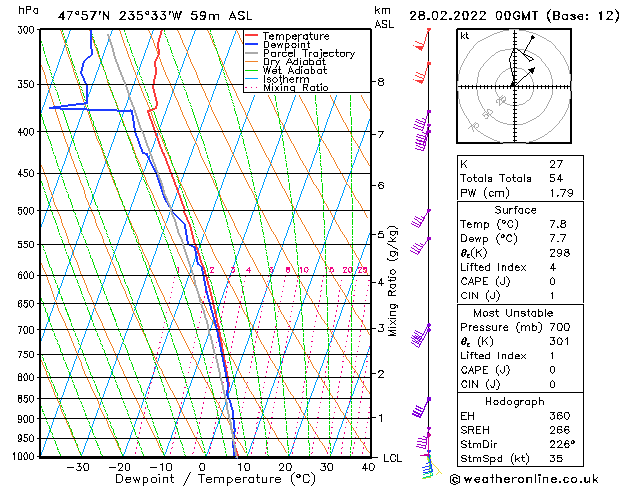Click the "Dewpoint / Temperature (°C)" axis title

pos(215,479)
